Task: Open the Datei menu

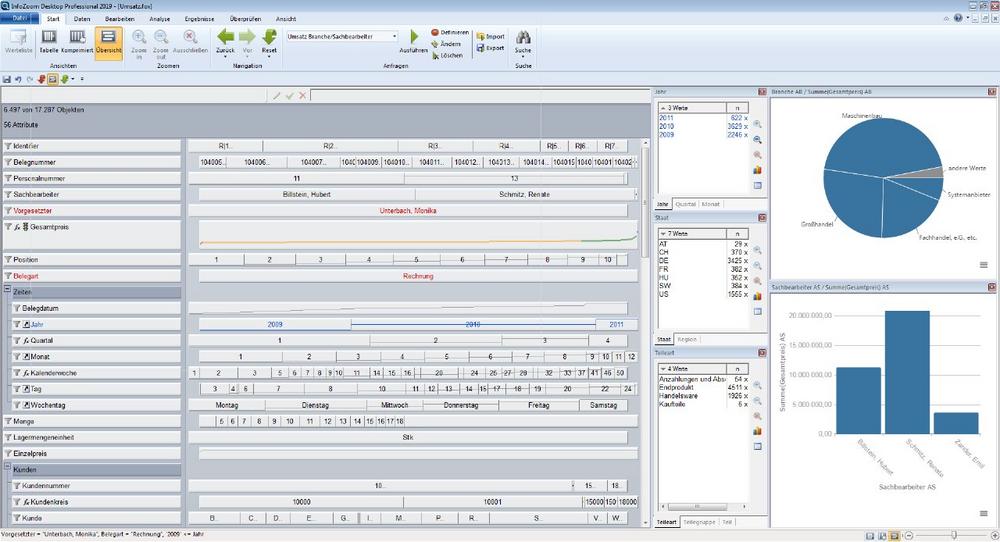Action: pos(19,18)
